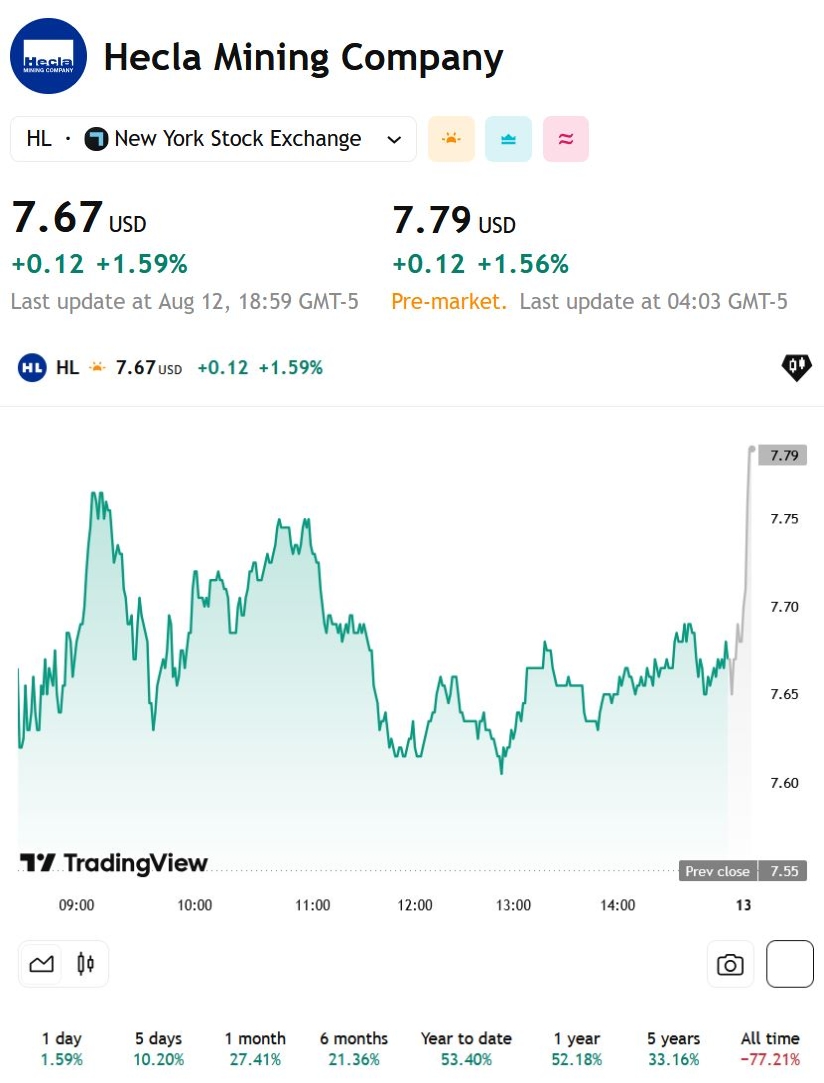824x1083 pixels.
Task: Take a chart snapshot with the camera icon
Action: click(730, 965)
